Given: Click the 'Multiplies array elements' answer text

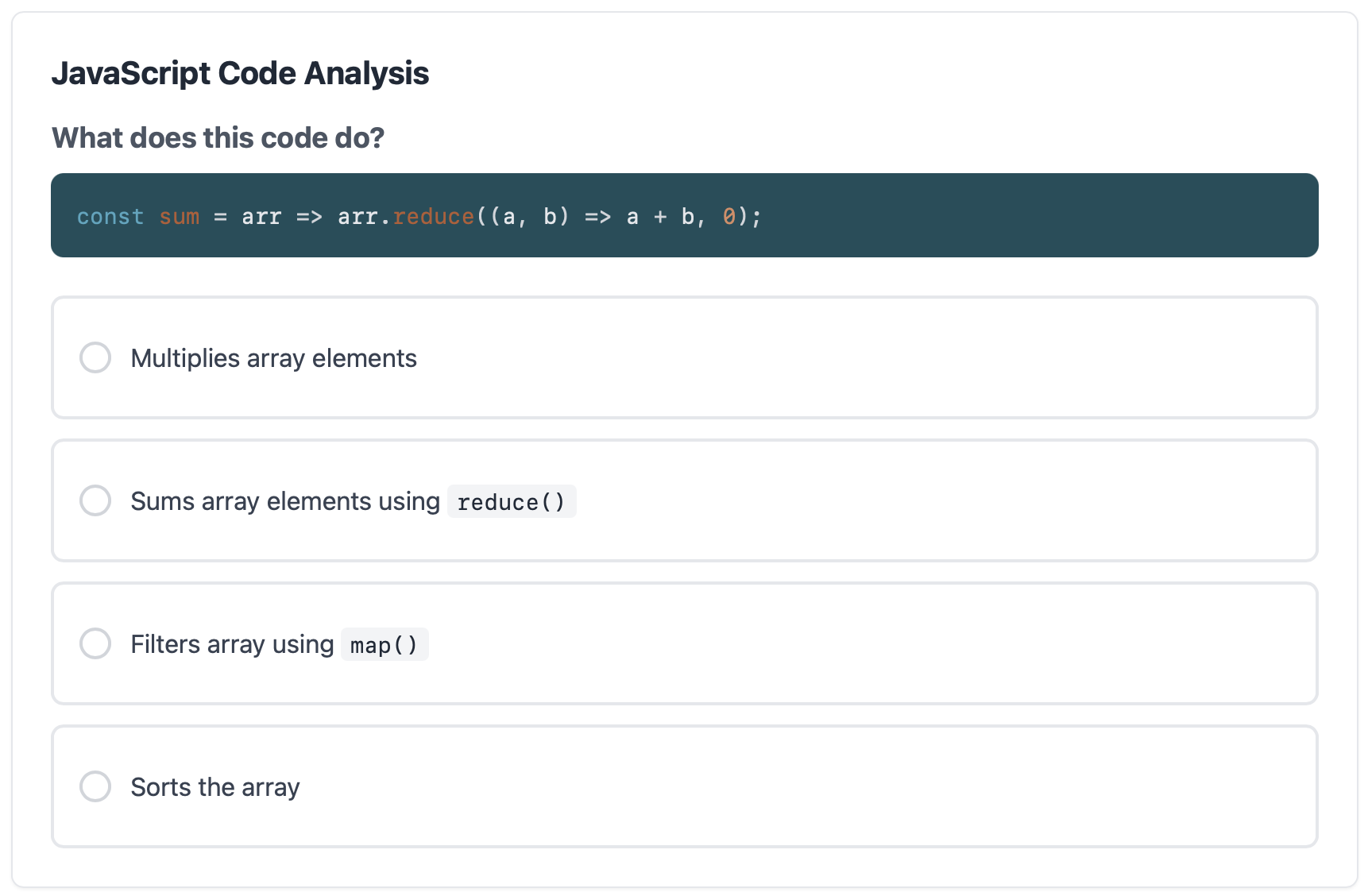Looking at the screenshot, I should pyautogui.click(x=273, y=358).
